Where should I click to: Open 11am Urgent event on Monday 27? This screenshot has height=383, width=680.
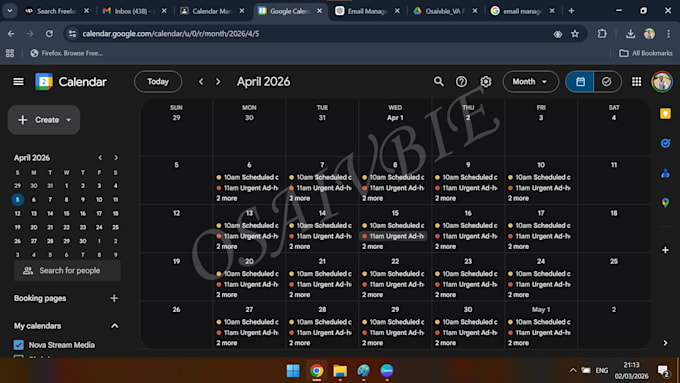pyautogui.click(x=248, y=333)
